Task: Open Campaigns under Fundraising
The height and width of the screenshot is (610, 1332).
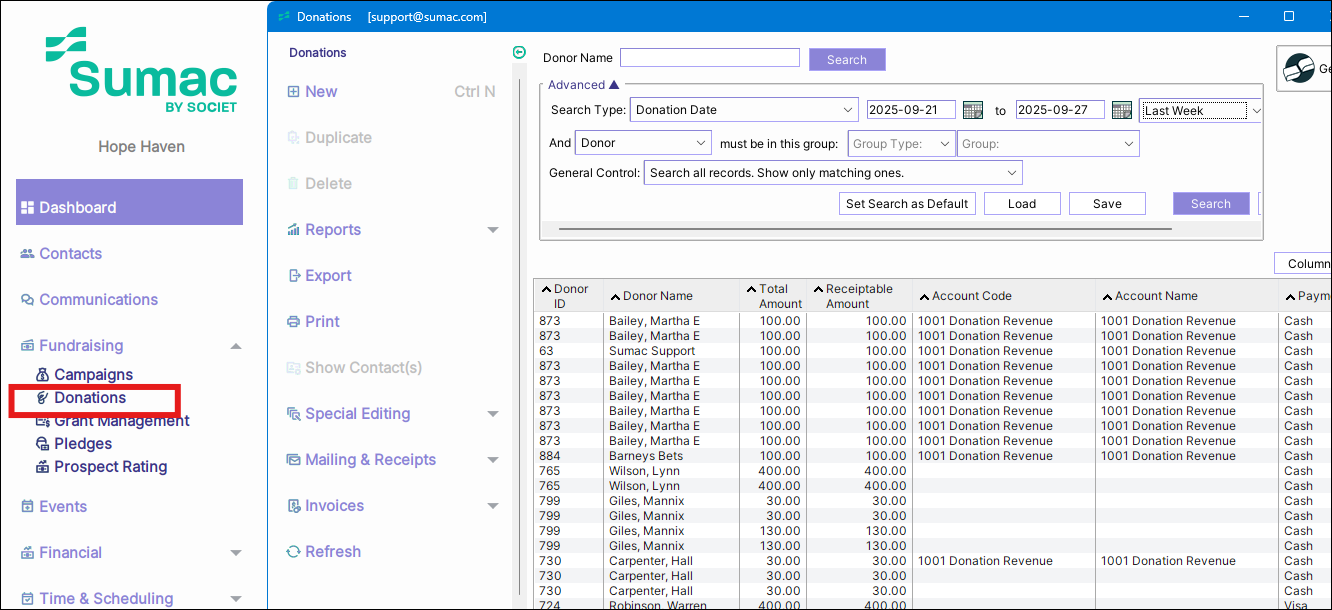Action: (93, 375)
